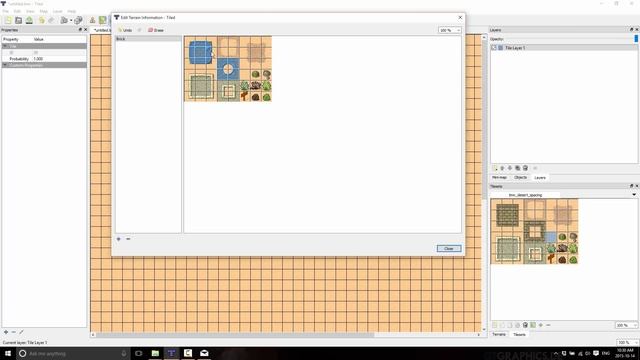Screen dimensions: 640x360
Task: Switch to the Tilesets tab at bottom
Action: point(519,334)
